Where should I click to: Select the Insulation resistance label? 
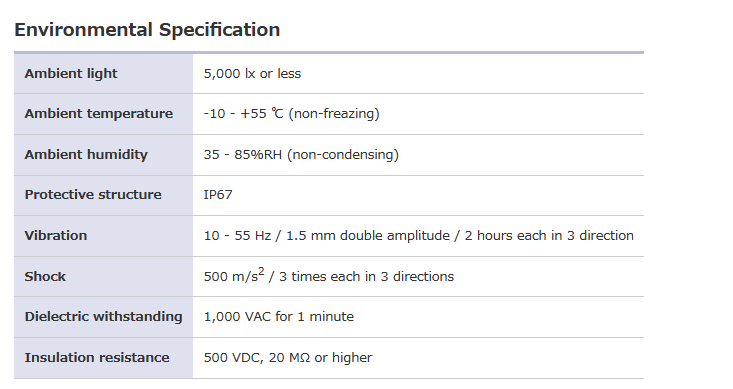[x=97, y=357]
